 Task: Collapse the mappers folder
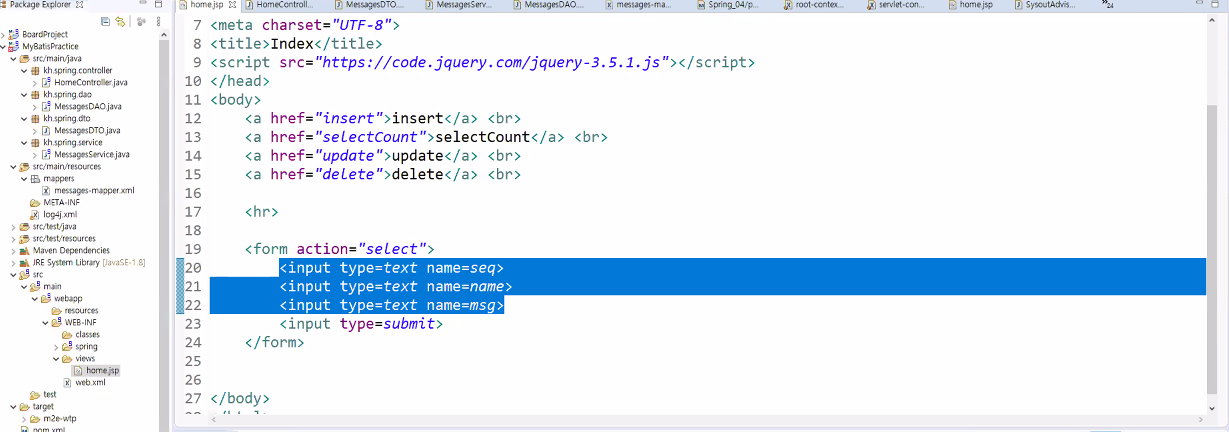pos(24,178)
